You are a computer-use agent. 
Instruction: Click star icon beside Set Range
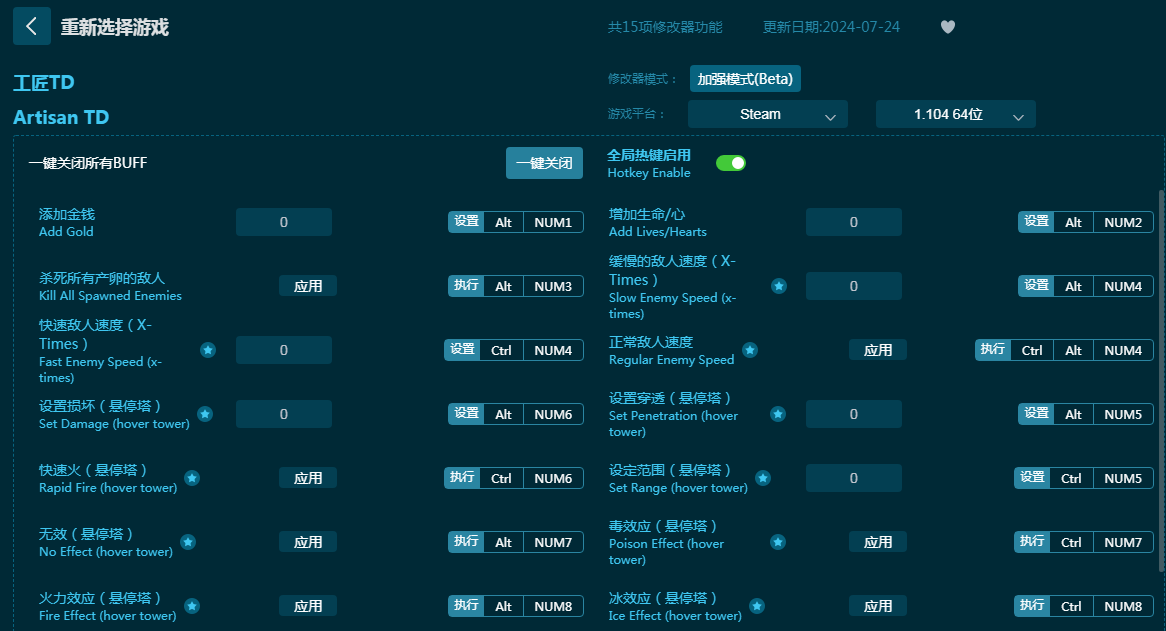point(763,478)
